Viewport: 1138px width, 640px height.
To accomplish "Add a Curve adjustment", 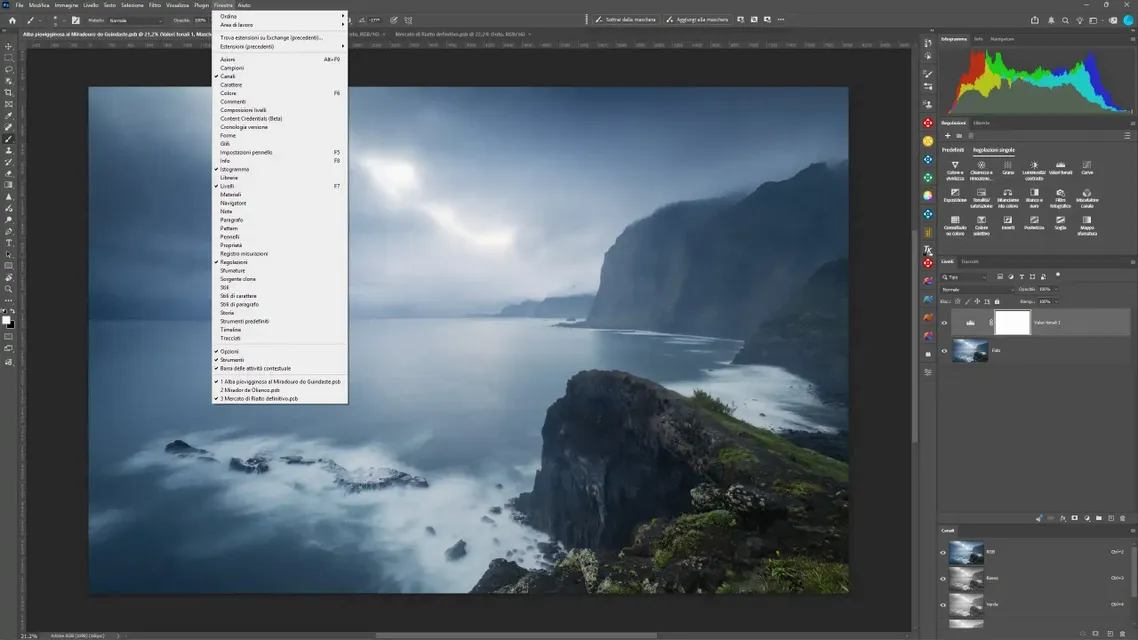I will click(1086, 168).
